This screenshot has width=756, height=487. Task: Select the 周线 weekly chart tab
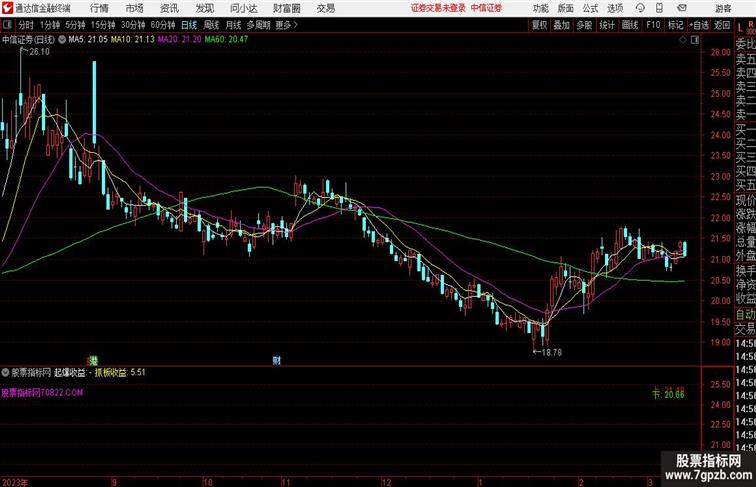pos(211,25)
